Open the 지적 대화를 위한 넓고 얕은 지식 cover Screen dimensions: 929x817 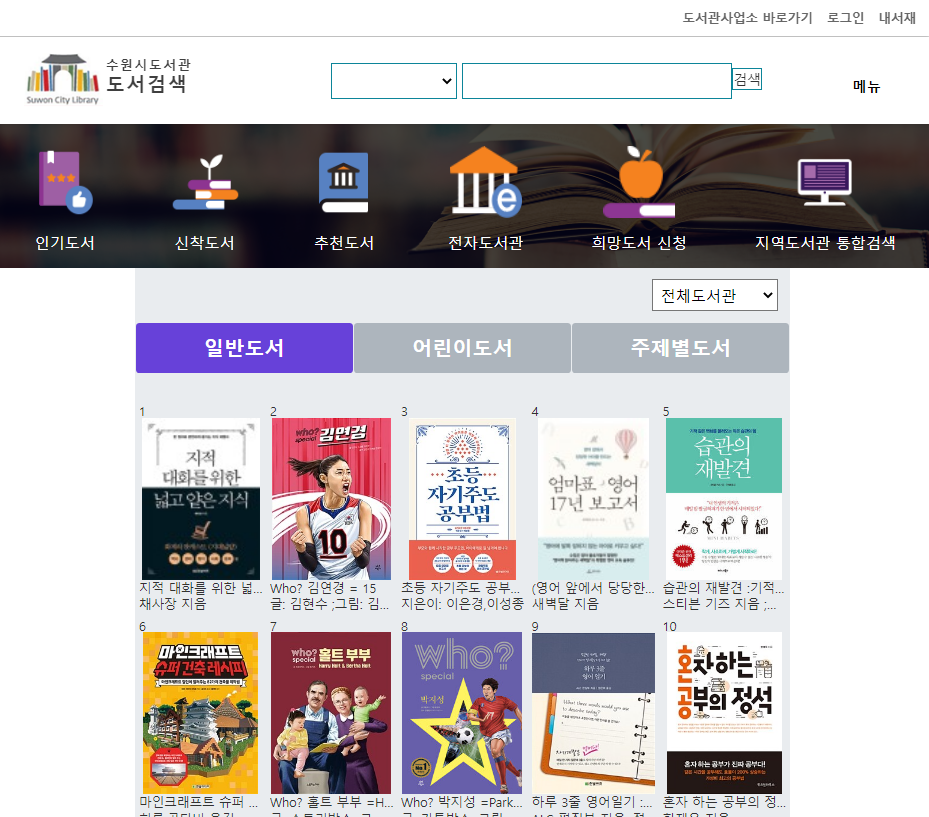coord(201,499)
